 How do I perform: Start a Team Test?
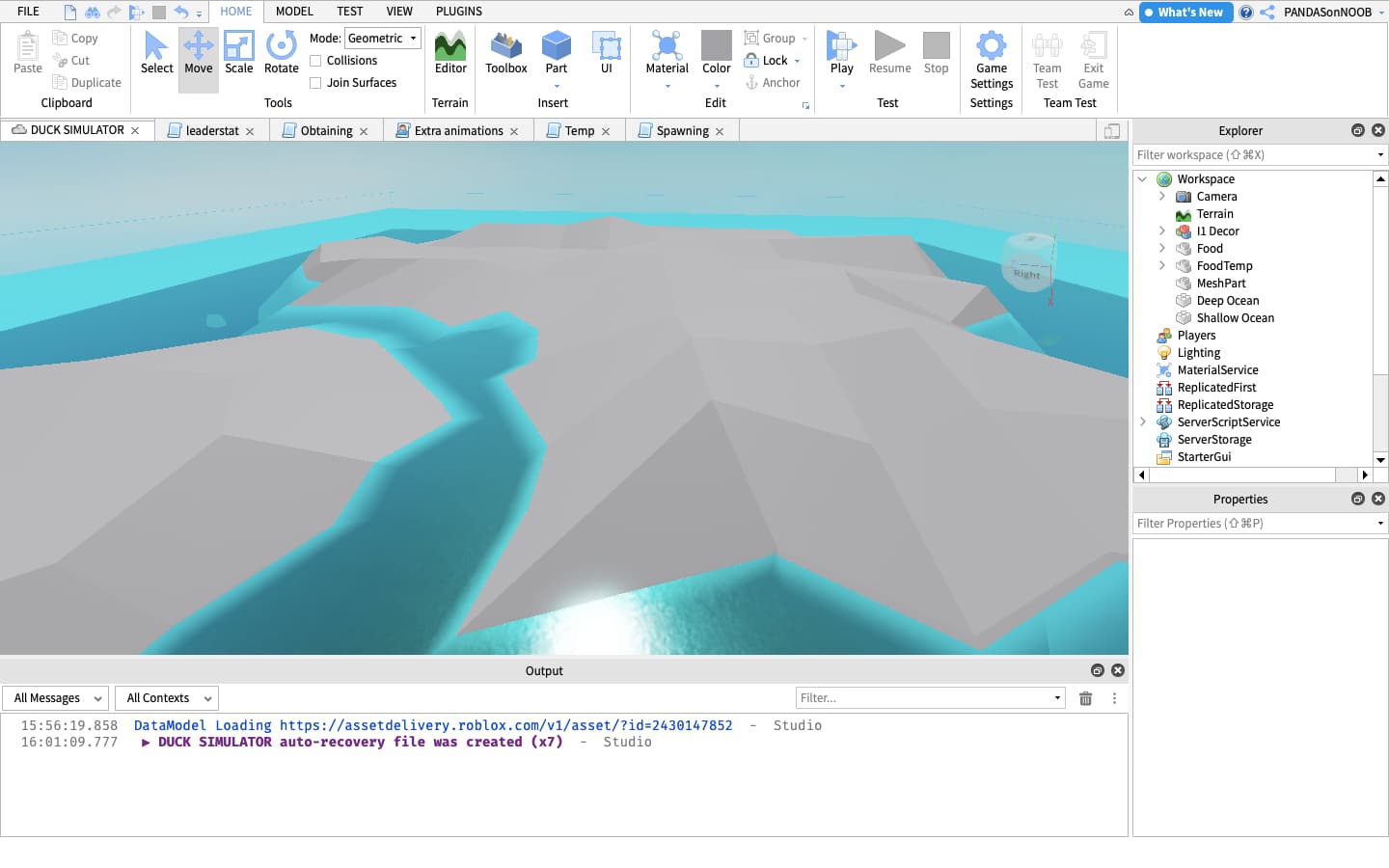pyautogui.click(x=1047, y=60)
